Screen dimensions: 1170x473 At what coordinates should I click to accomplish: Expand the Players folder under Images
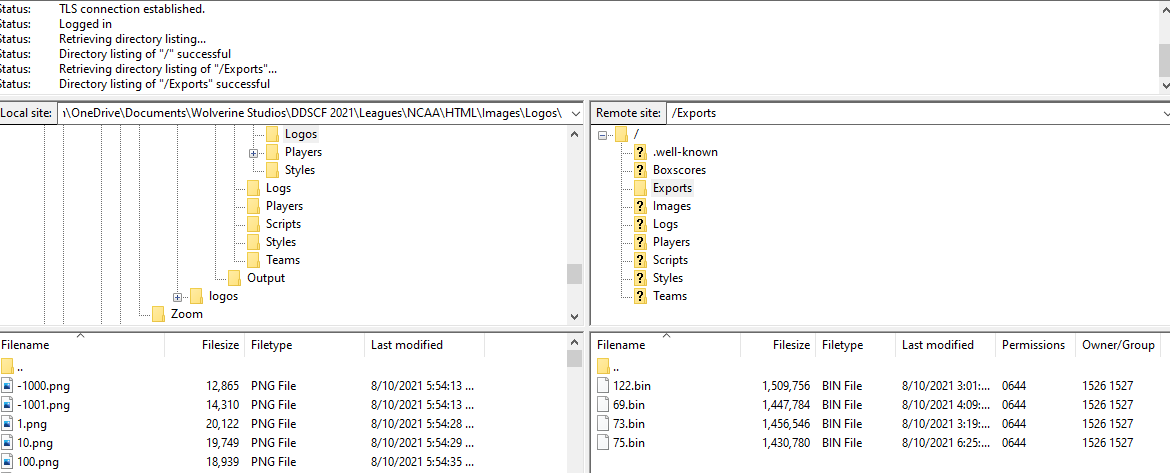[x=254, y=152]
